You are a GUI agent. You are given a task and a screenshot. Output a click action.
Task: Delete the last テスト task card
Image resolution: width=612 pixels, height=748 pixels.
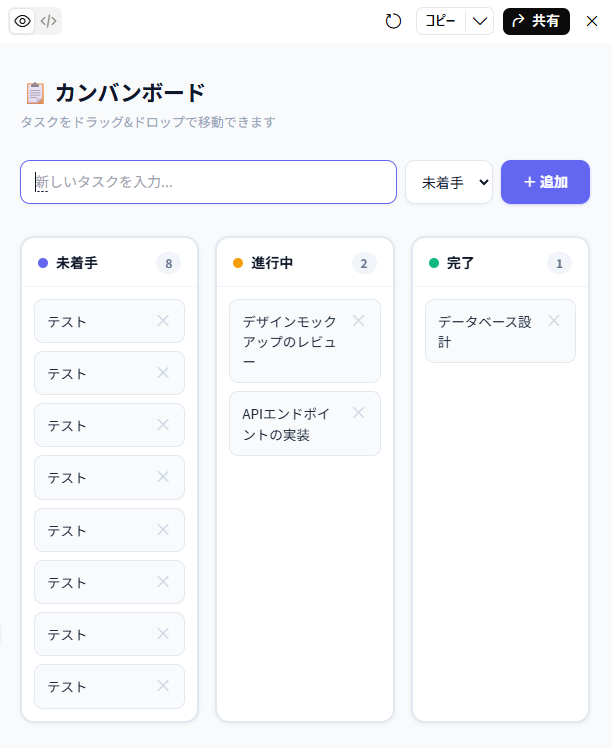point(163,686)
